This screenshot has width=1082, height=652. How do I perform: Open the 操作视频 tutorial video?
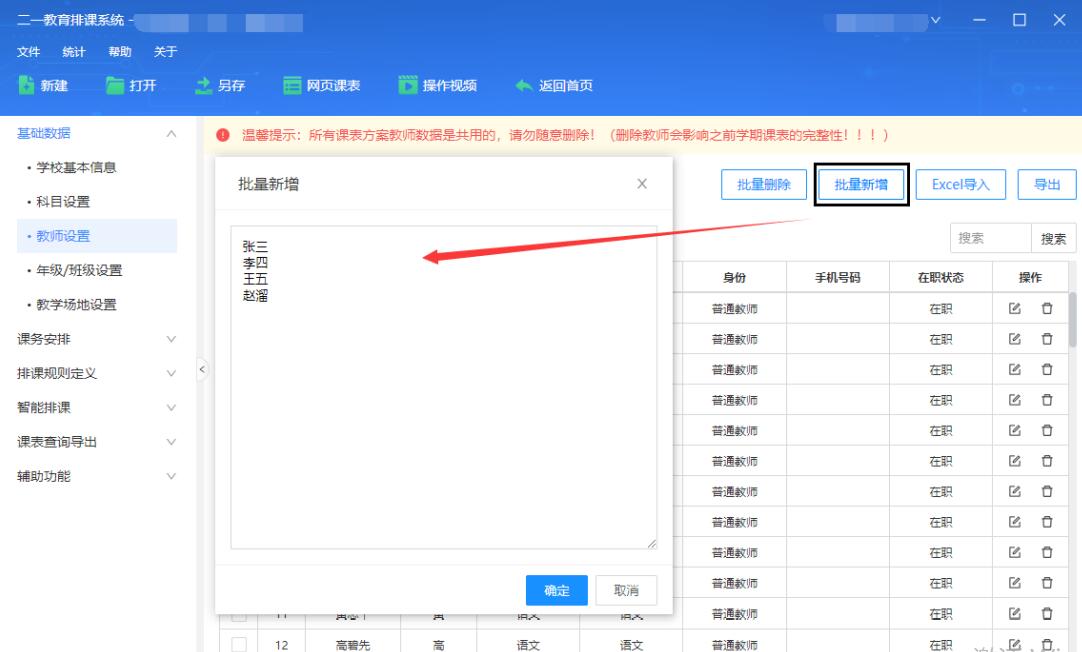tap(437, 86)
